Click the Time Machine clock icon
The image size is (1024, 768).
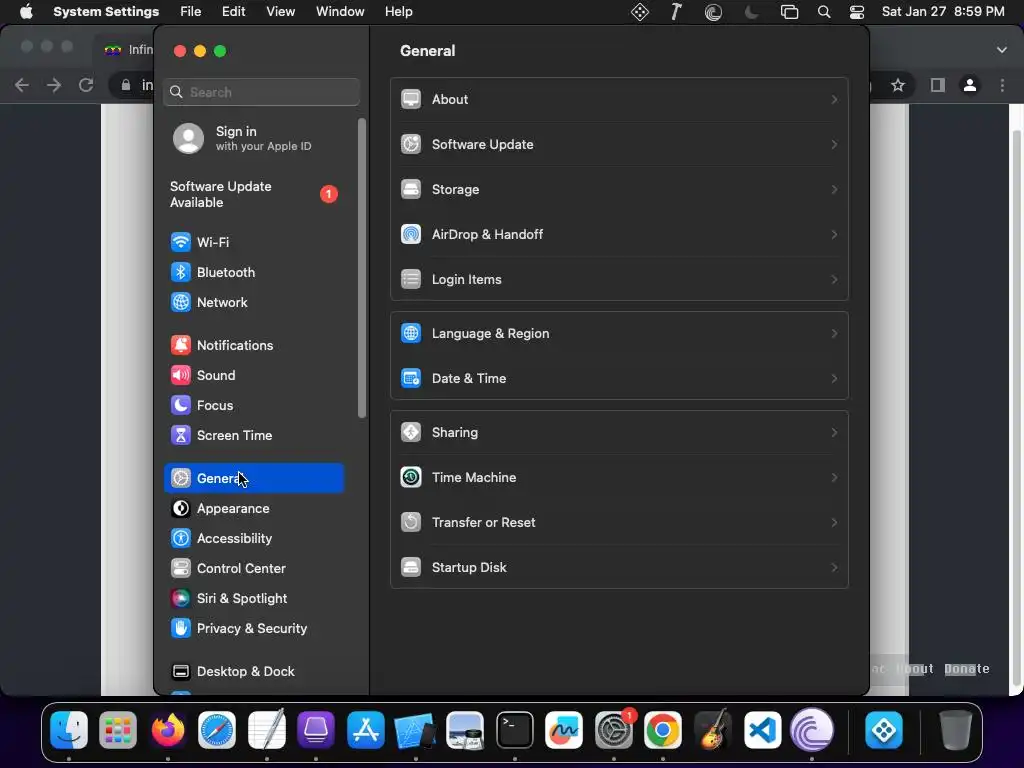click(x=411, y=477)
